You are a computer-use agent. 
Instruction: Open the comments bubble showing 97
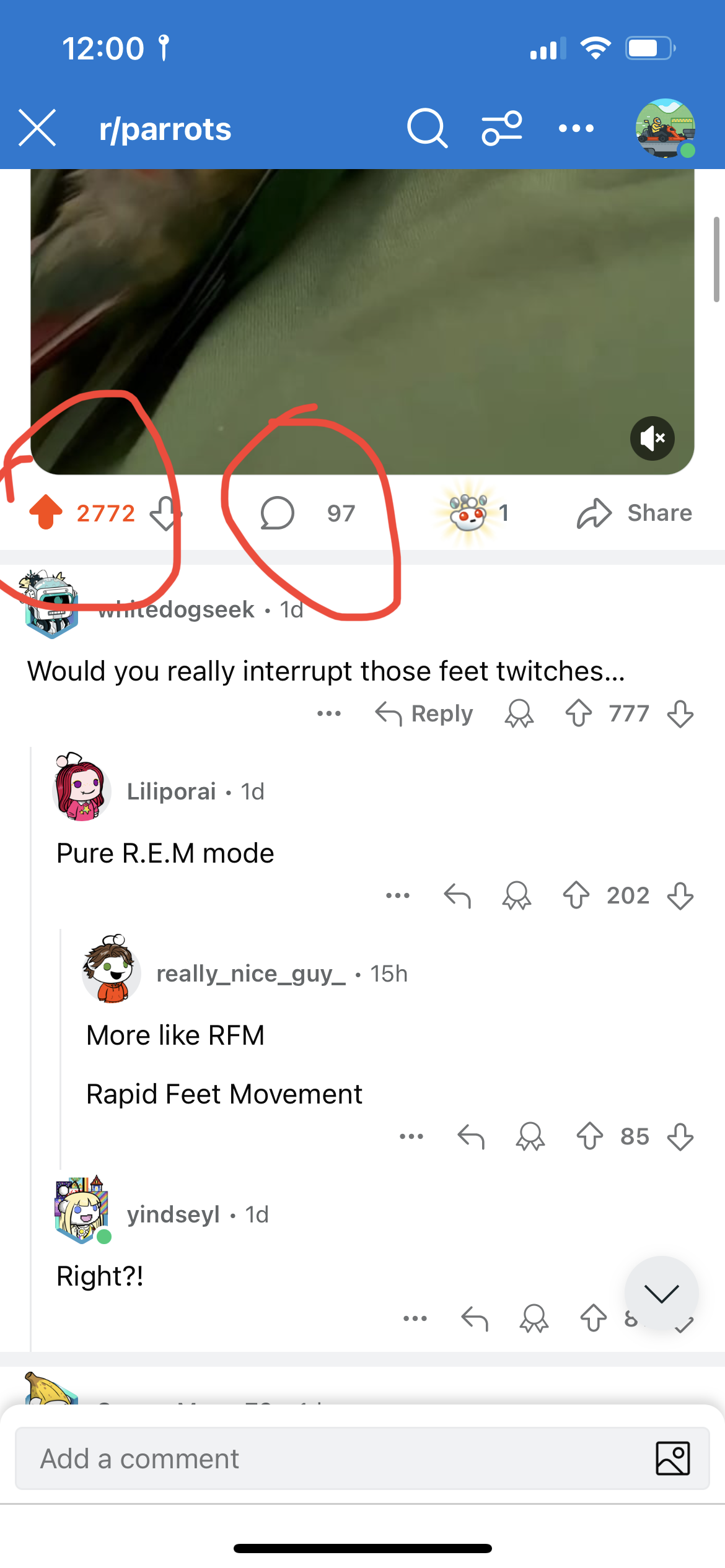tap(278, 513)
